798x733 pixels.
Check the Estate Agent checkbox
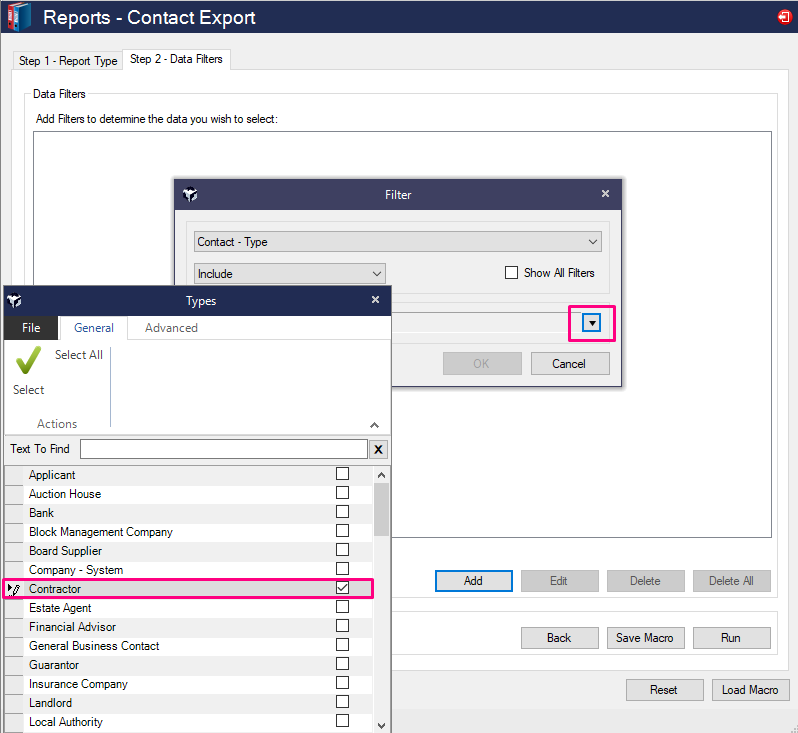pyautogui.click(x=343, y=608)
